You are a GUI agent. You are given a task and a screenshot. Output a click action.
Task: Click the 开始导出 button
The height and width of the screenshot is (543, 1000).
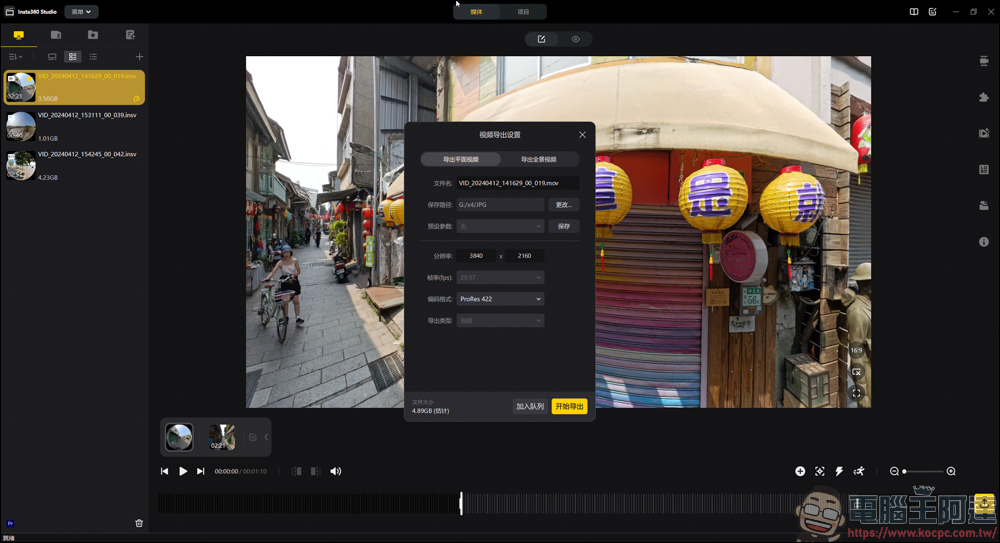569,406
